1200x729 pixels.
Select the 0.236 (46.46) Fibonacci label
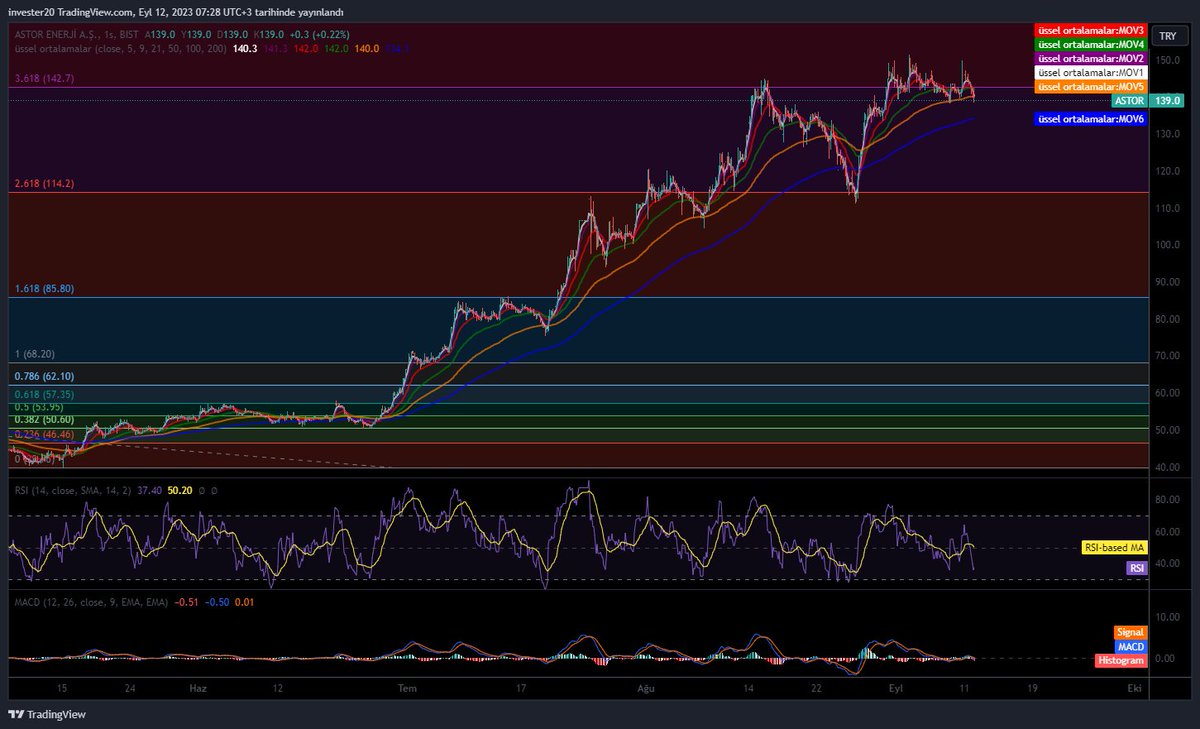coord(44,435)
